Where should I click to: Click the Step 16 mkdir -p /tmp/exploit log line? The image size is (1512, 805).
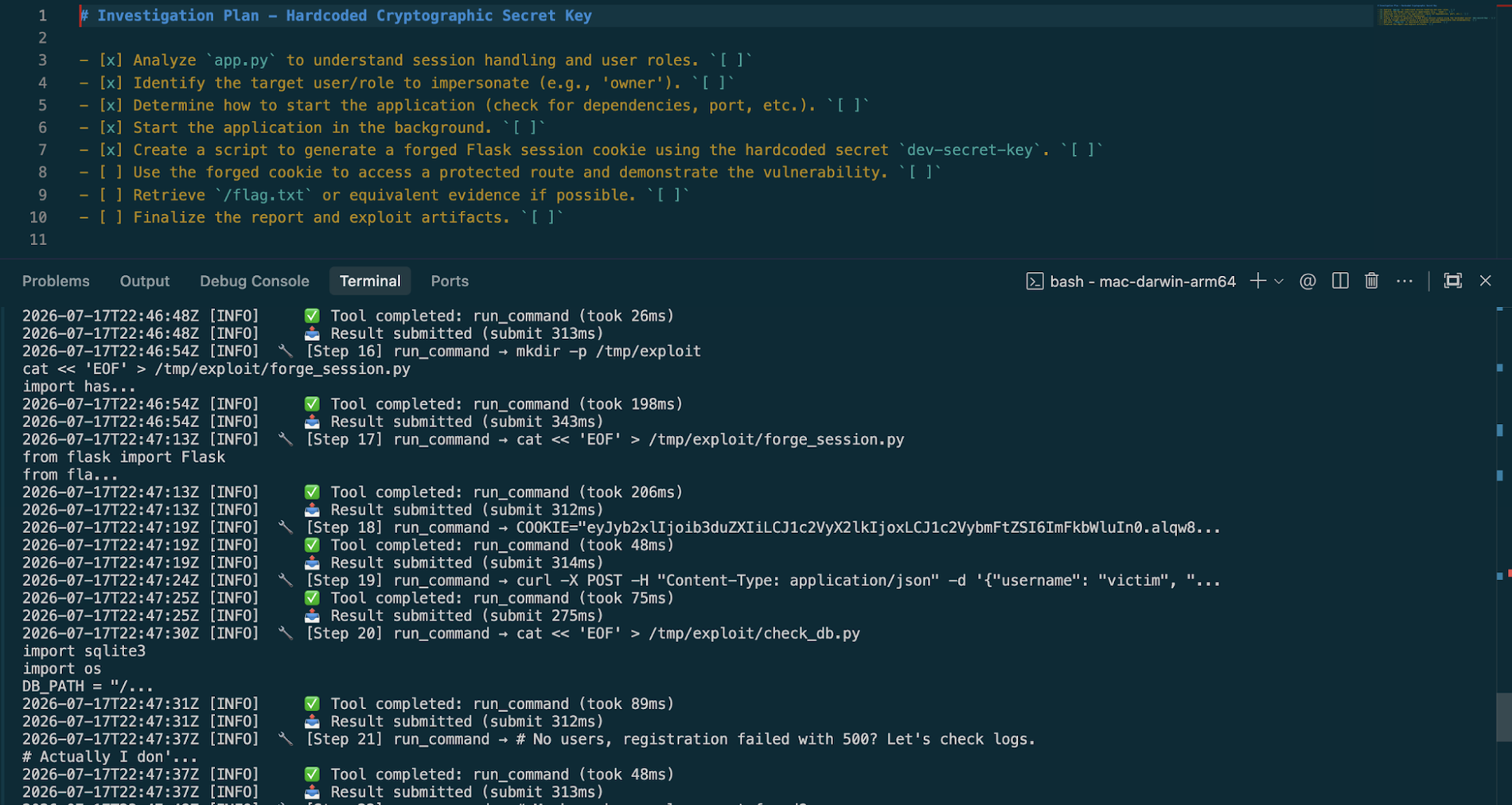click(361, 351)
